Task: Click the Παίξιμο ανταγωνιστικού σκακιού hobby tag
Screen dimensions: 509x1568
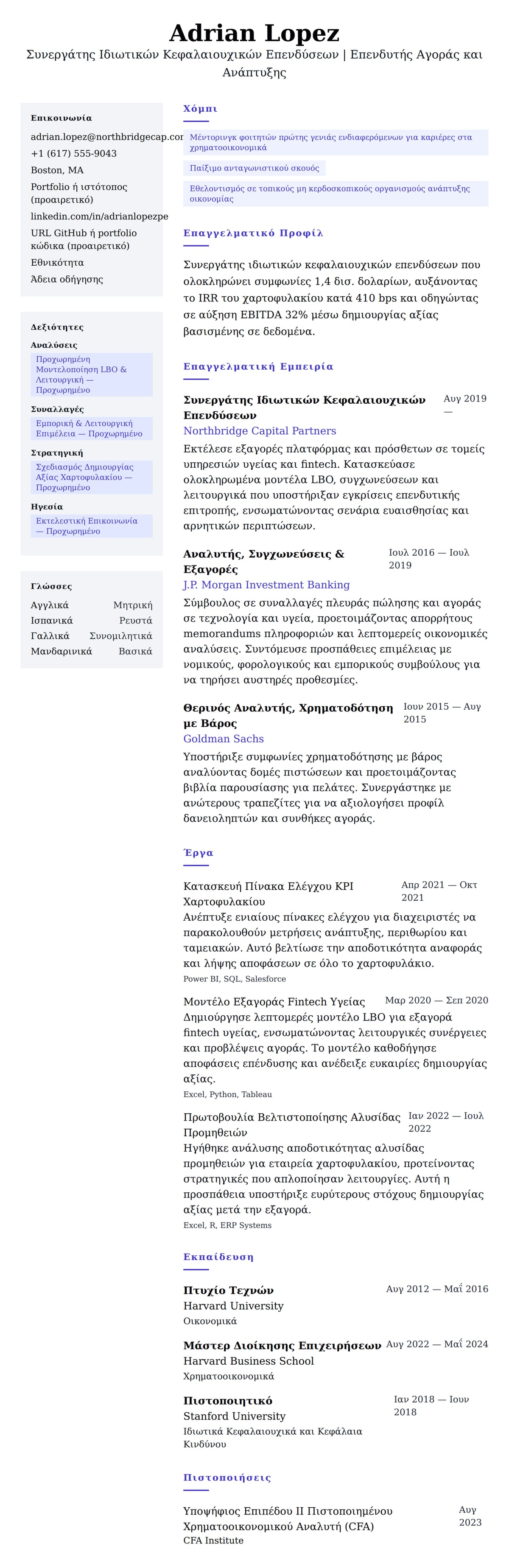Action: [x=254, y=168]
